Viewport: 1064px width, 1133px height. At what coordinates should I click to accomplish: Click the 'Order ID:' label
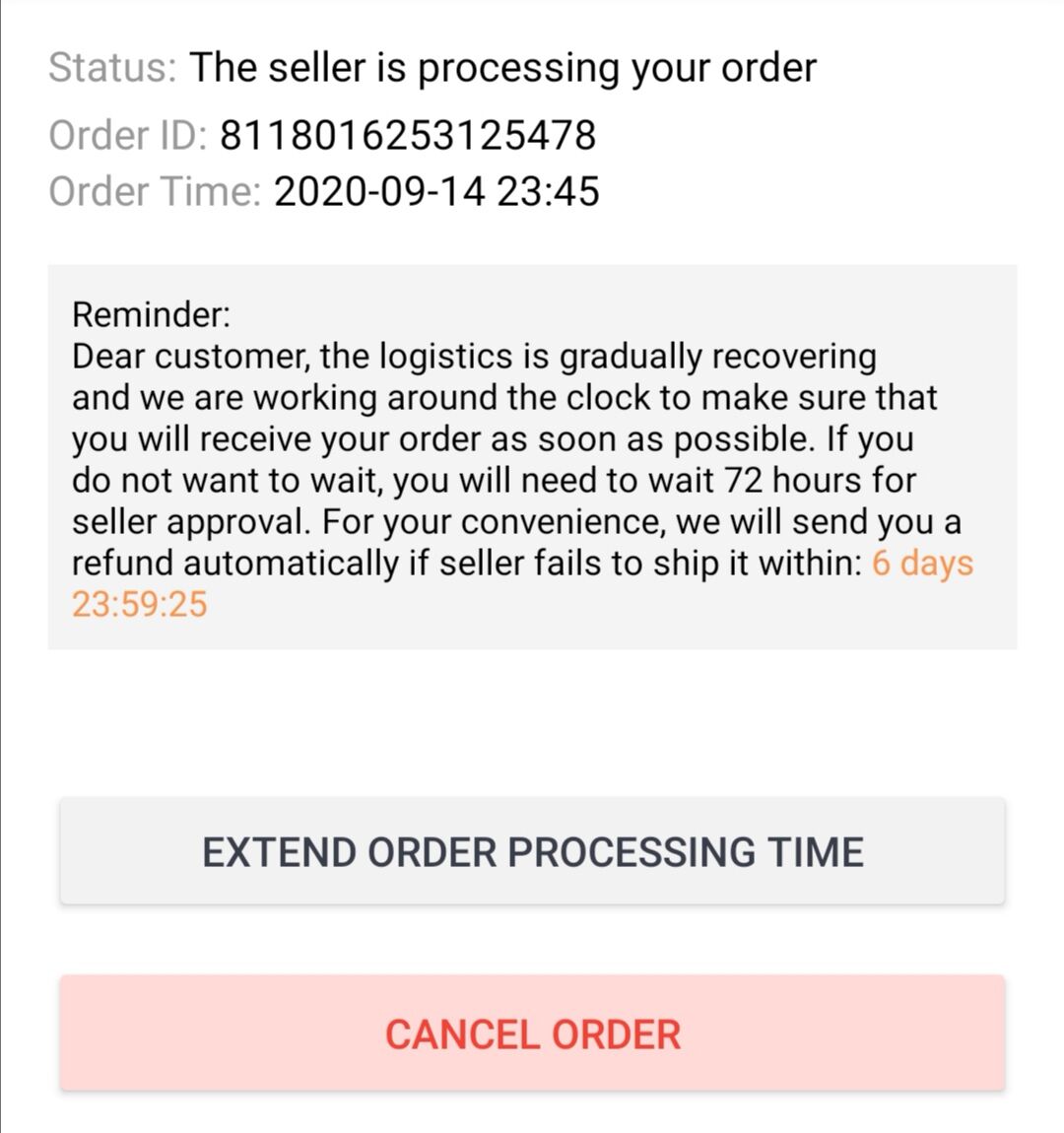pos(128,135)
